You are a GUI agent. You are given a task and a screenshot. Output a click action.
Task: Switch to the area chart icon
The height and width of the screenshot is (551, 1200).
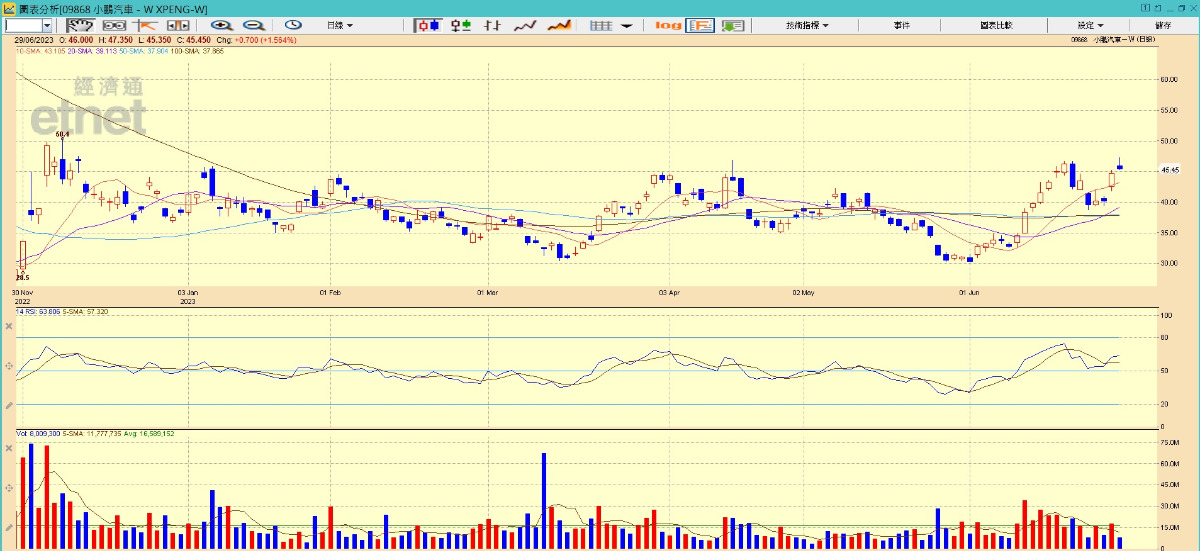coord(560,25)
